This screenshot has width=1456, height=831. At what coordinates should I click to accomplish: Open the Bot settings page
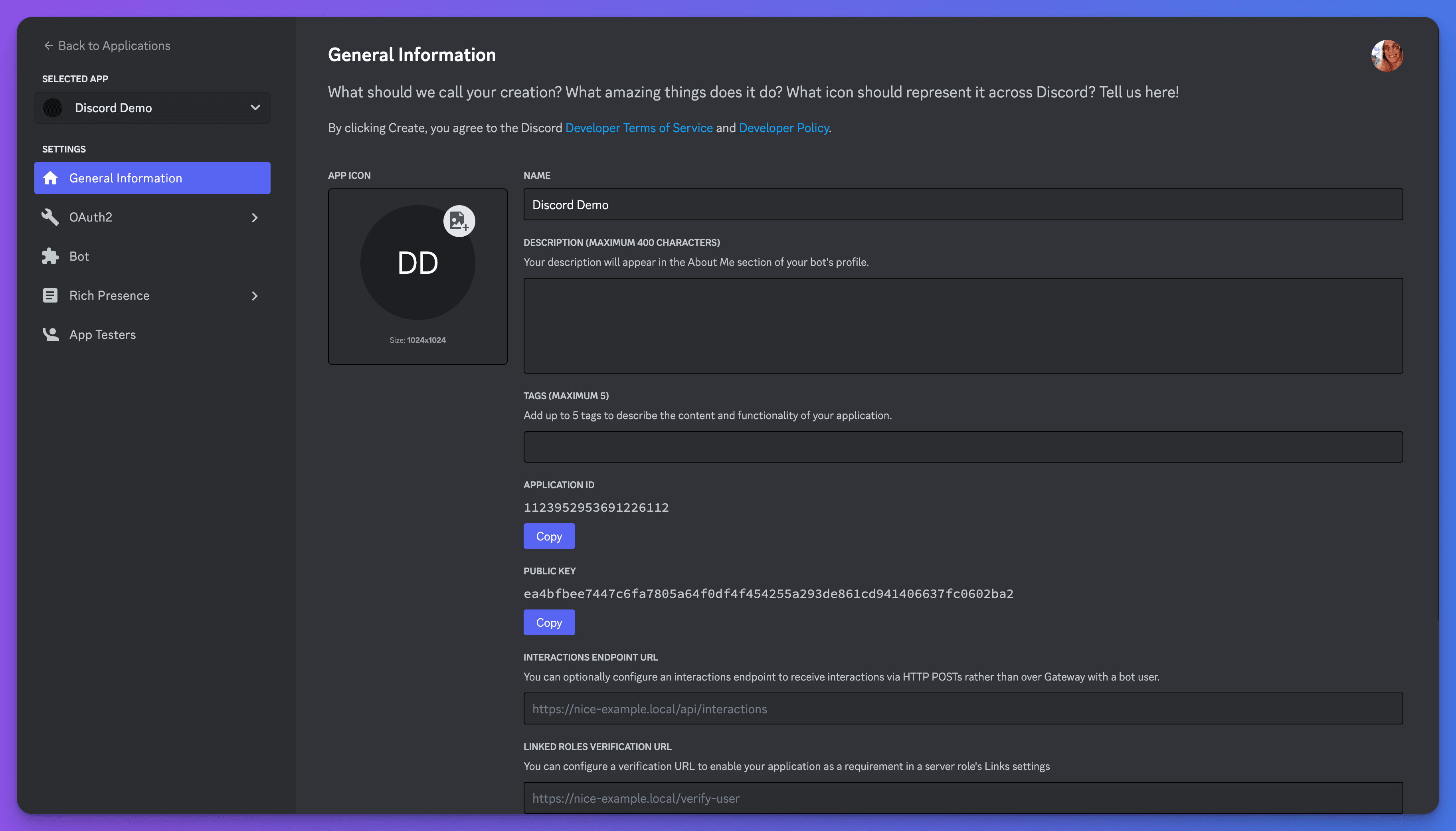point(152,256)
